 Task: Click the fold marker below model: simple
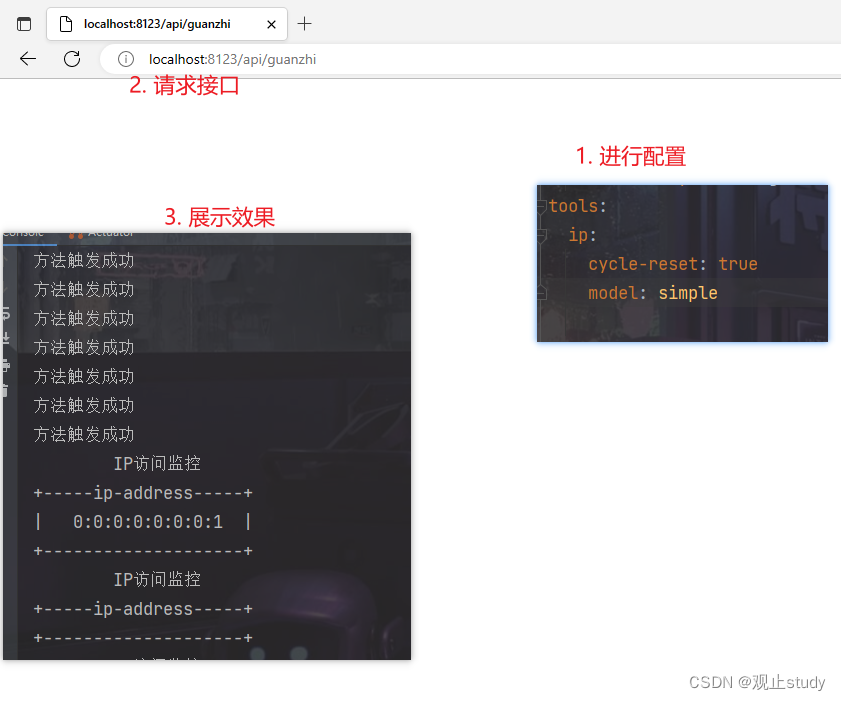click(543, 290)
